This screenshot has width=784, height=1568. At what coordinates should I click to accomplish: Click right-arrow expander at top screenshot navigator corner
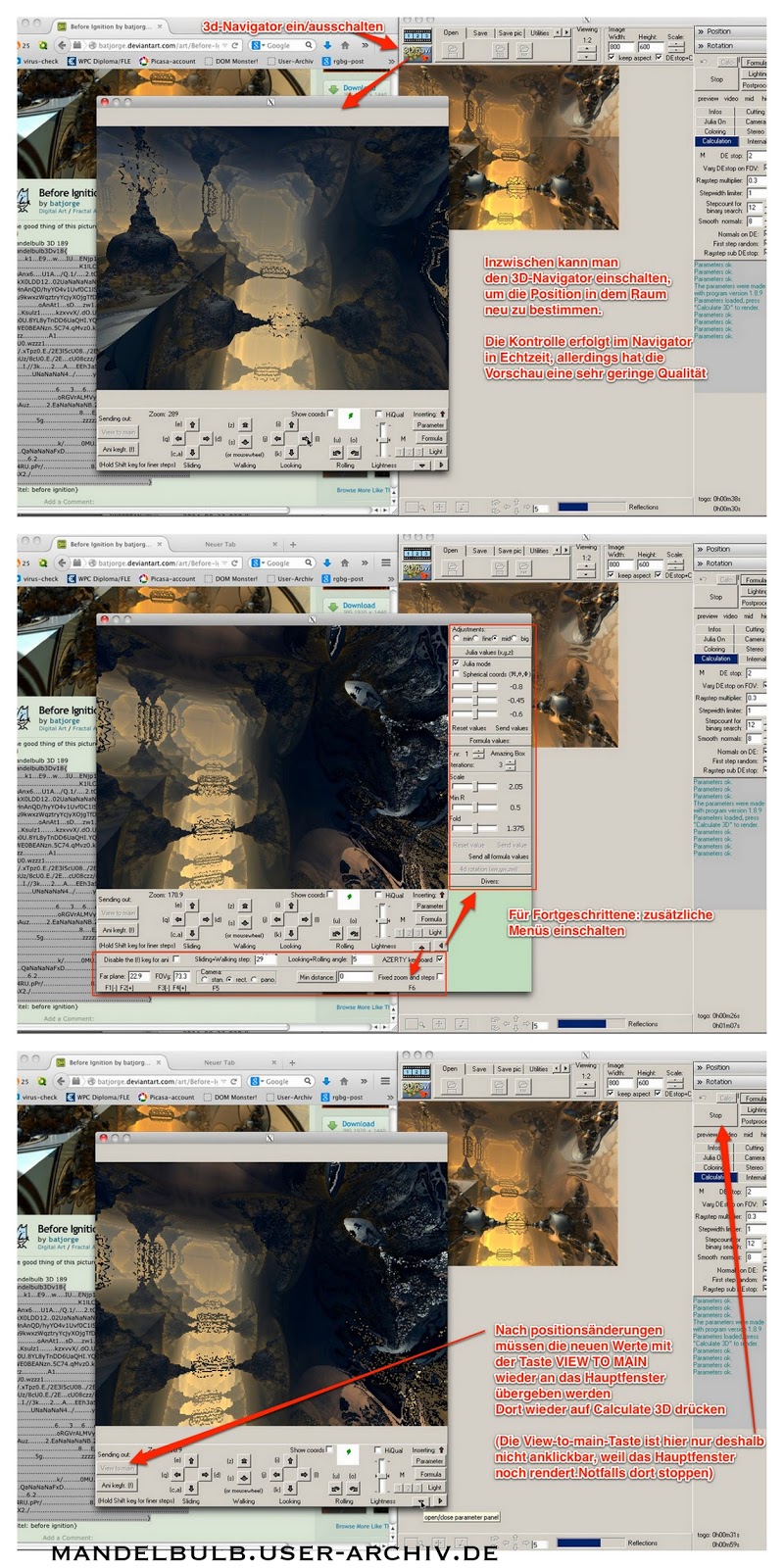441,465
